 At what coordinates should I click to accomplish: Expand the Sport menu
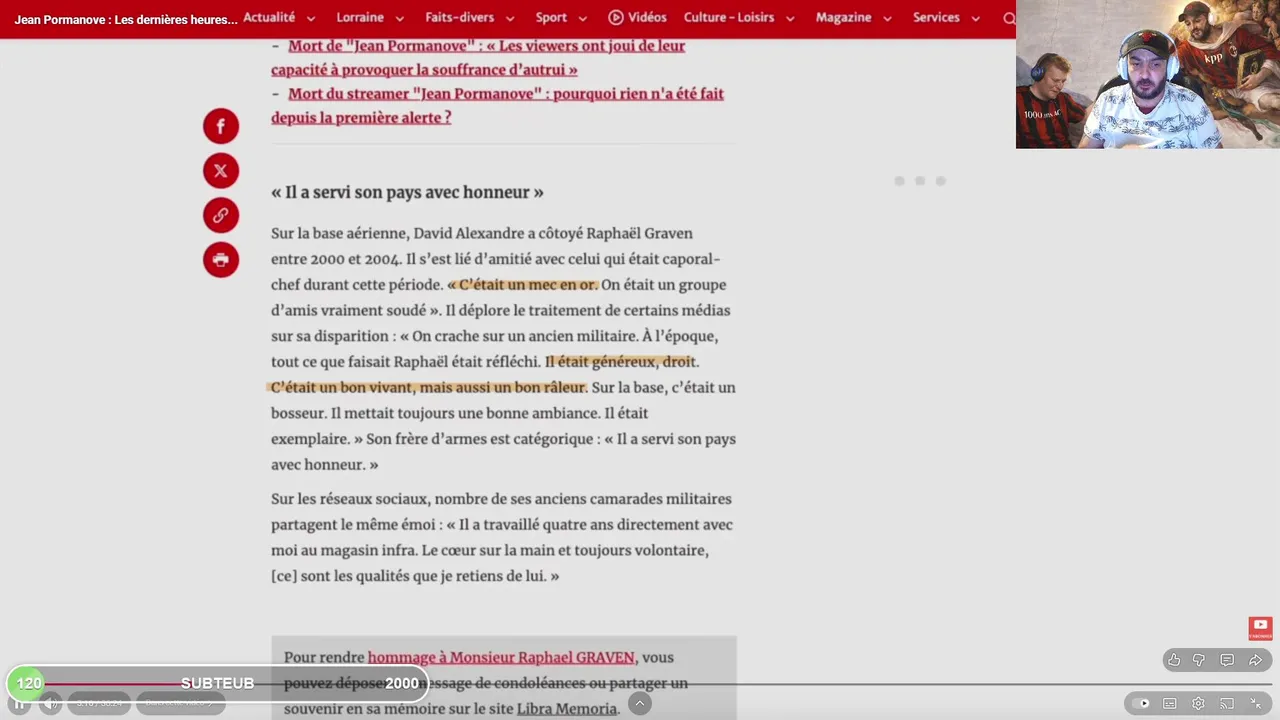561,18
